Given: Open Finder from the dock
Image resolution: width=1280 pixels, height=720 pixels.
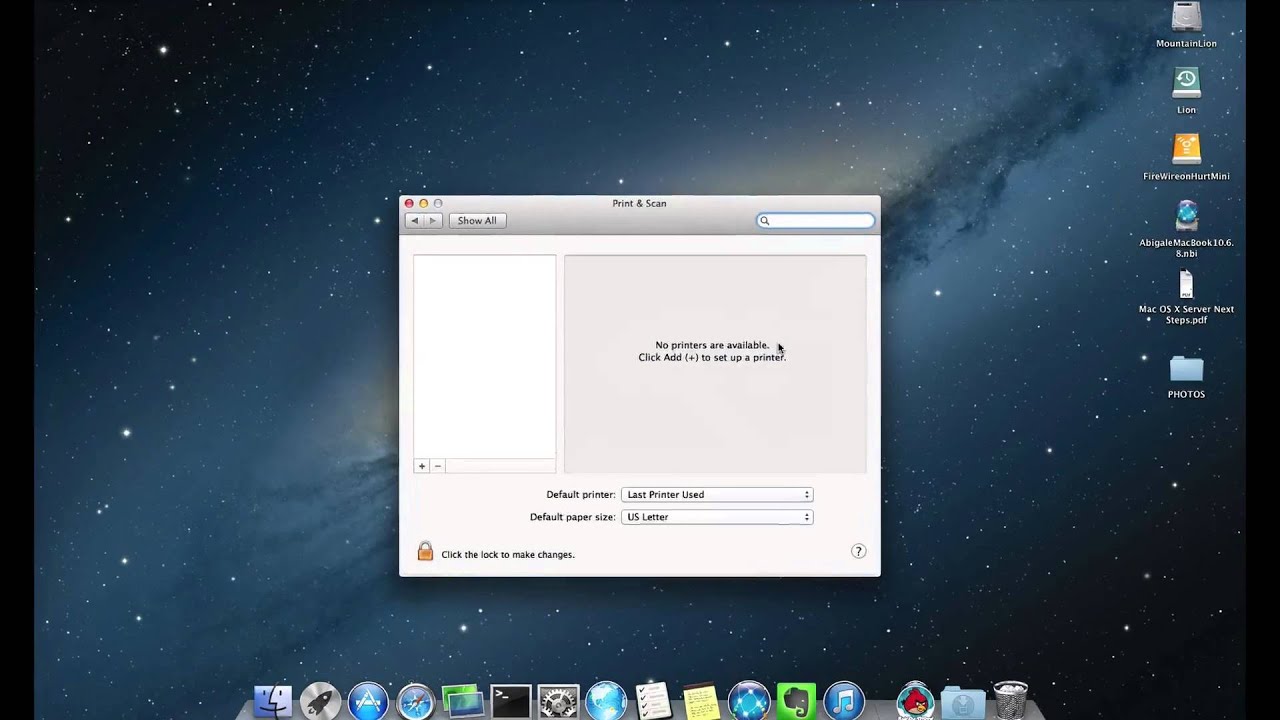Looking at the screenshot, I should click(272, 701).
